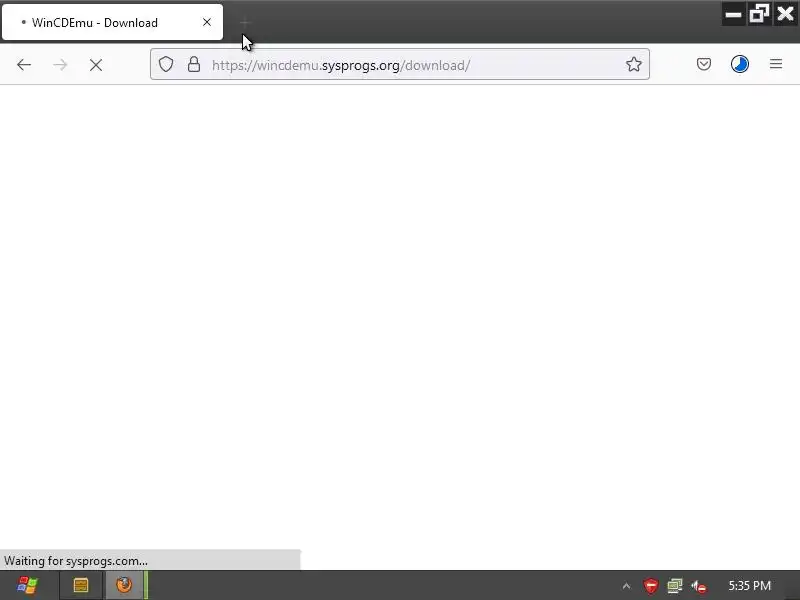Open network status tray icon

coord(675,586)
